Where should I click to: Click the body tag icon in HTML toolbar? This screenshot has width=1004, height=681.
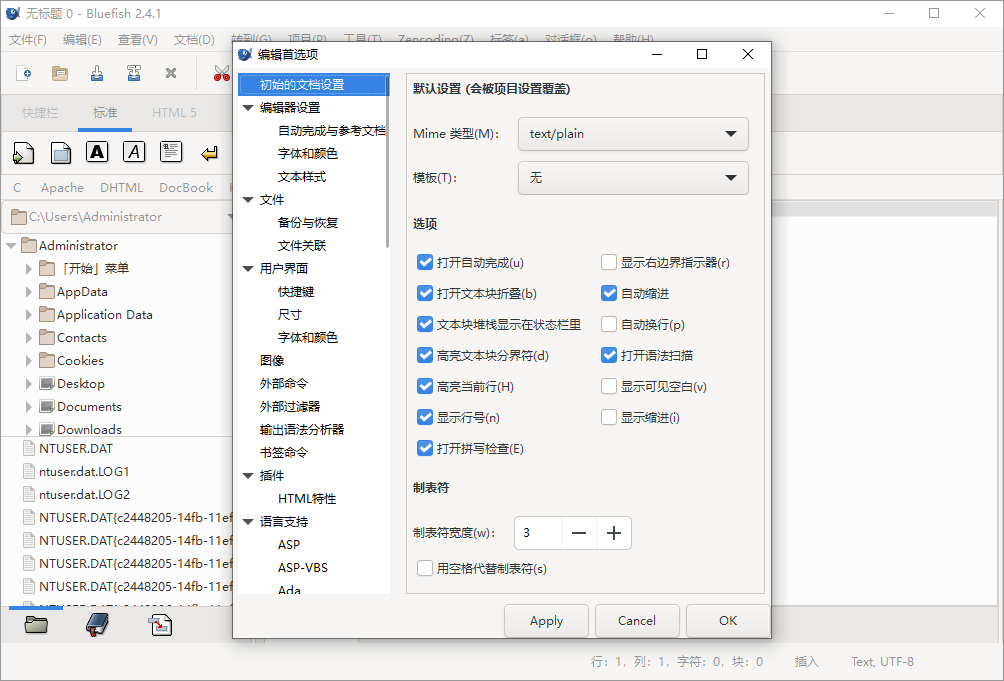click(61, 153)
